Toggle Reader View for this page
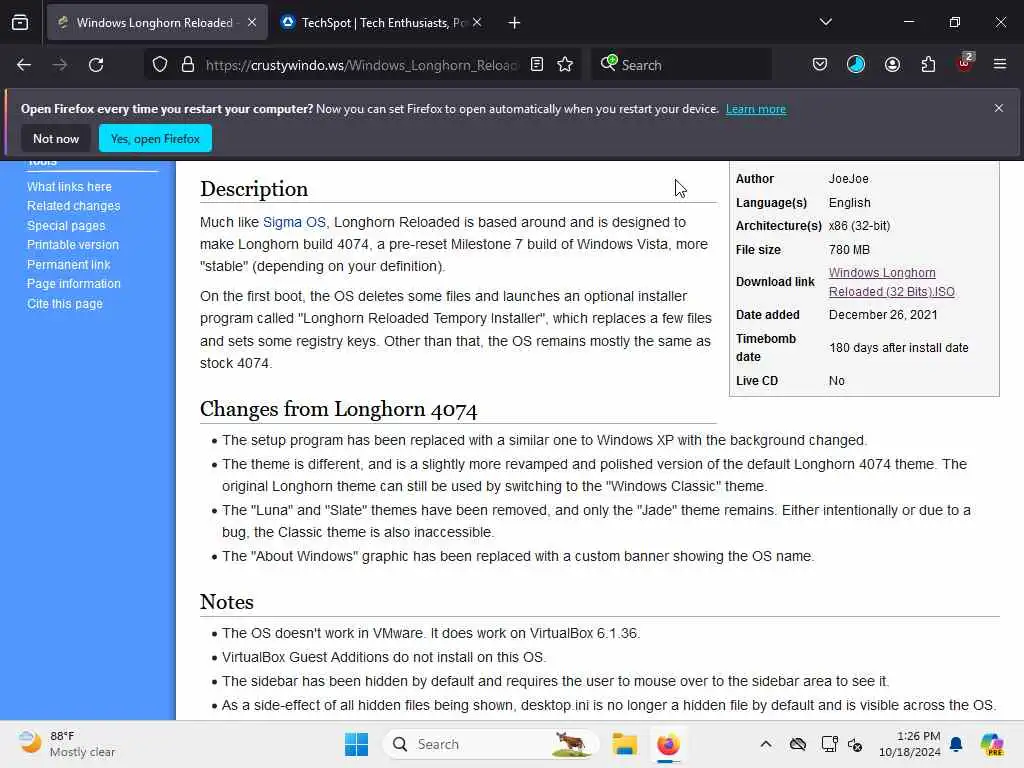The image size is (1024, 768). [537, 65]
